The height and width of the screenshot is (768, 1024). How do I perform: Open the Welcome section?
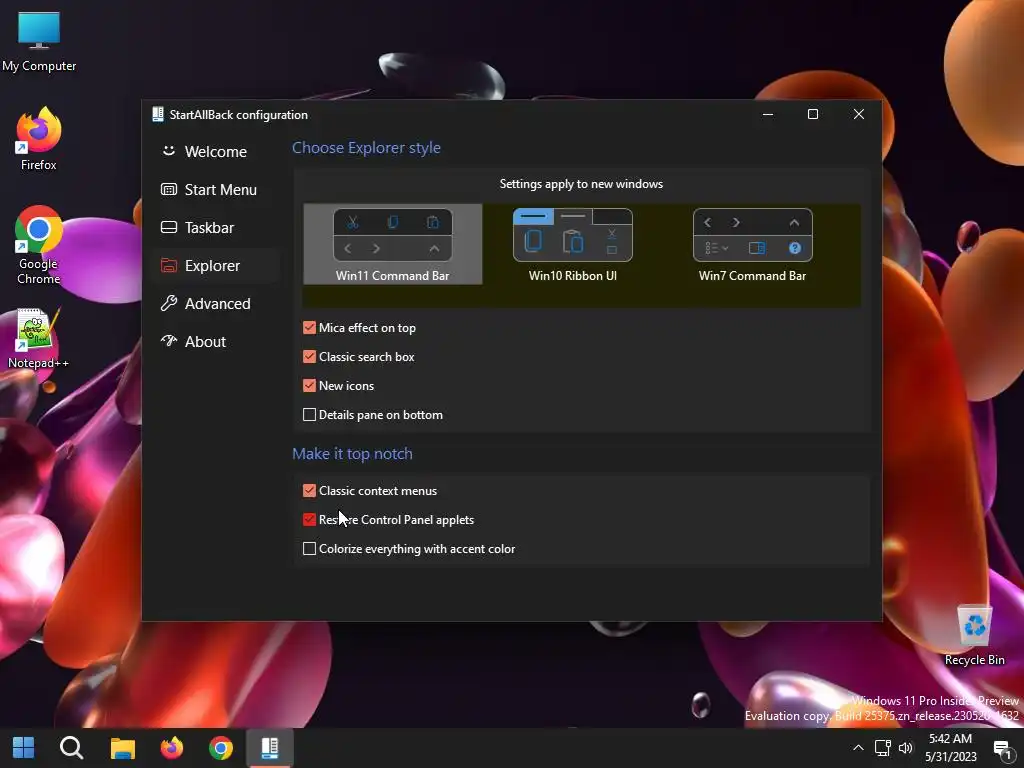(x=215, y=152)
